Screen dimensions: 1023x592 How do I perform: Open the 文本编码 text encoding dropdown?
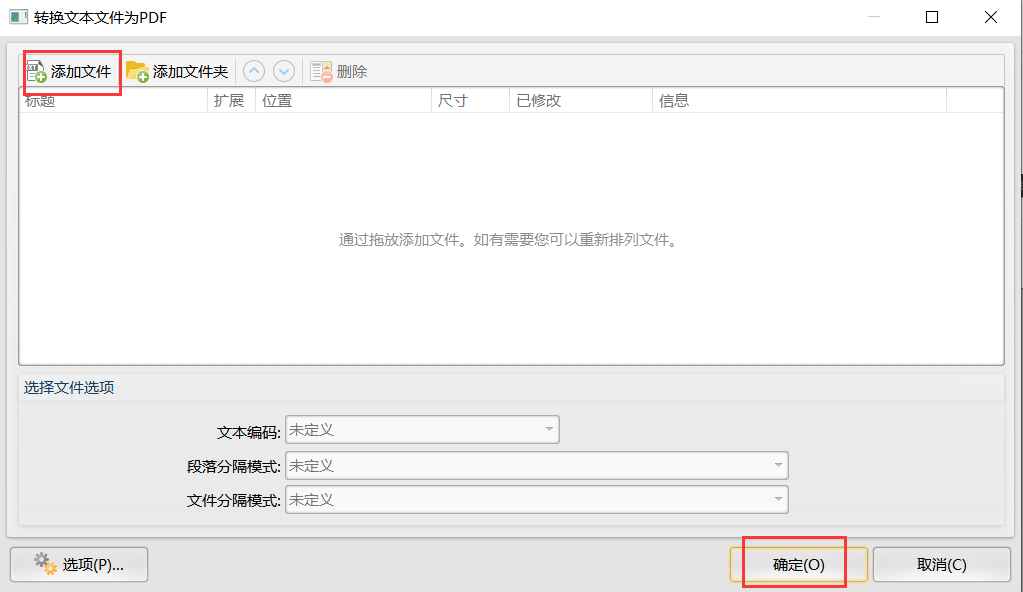pos(422,430)
